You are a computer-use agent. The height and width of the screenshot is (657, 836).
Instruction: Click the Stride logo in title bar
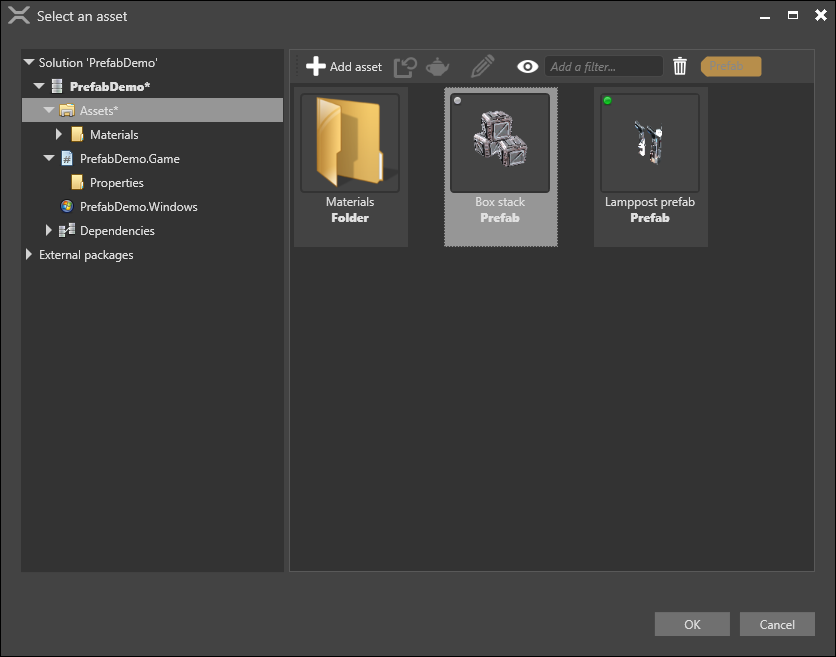click(x=17, y=15)
